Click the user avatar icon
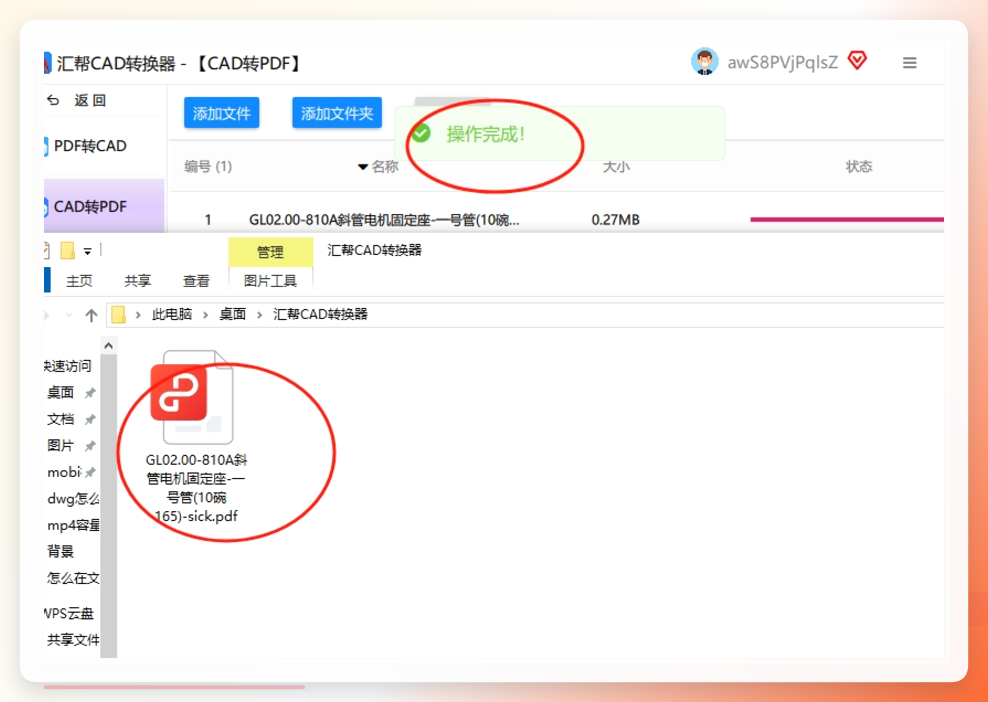 click(x=704, y=62)
